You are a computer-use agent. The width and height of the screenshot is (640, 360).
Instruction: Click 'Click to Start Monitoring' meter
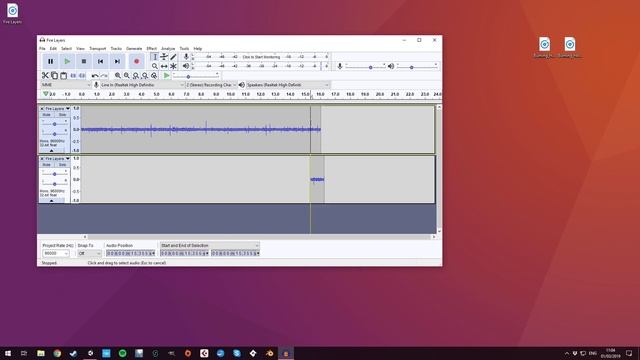(261, 57)
